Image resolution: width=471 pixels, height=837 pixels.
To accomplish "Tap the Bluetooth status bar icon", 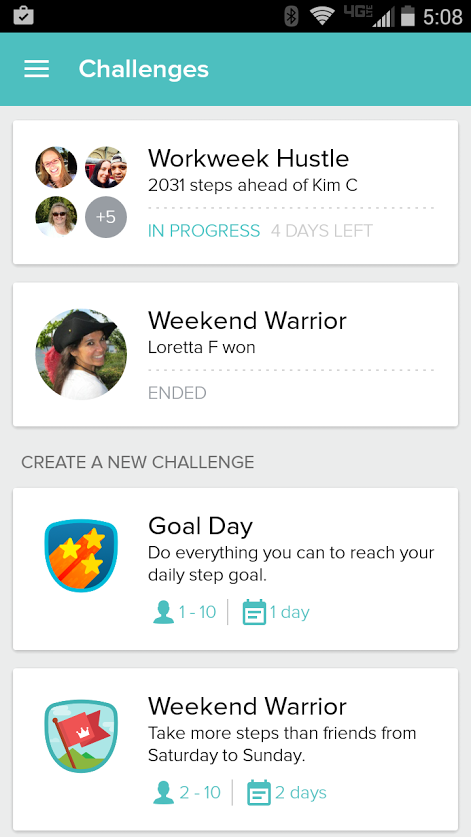I will [x=291, y=17].
